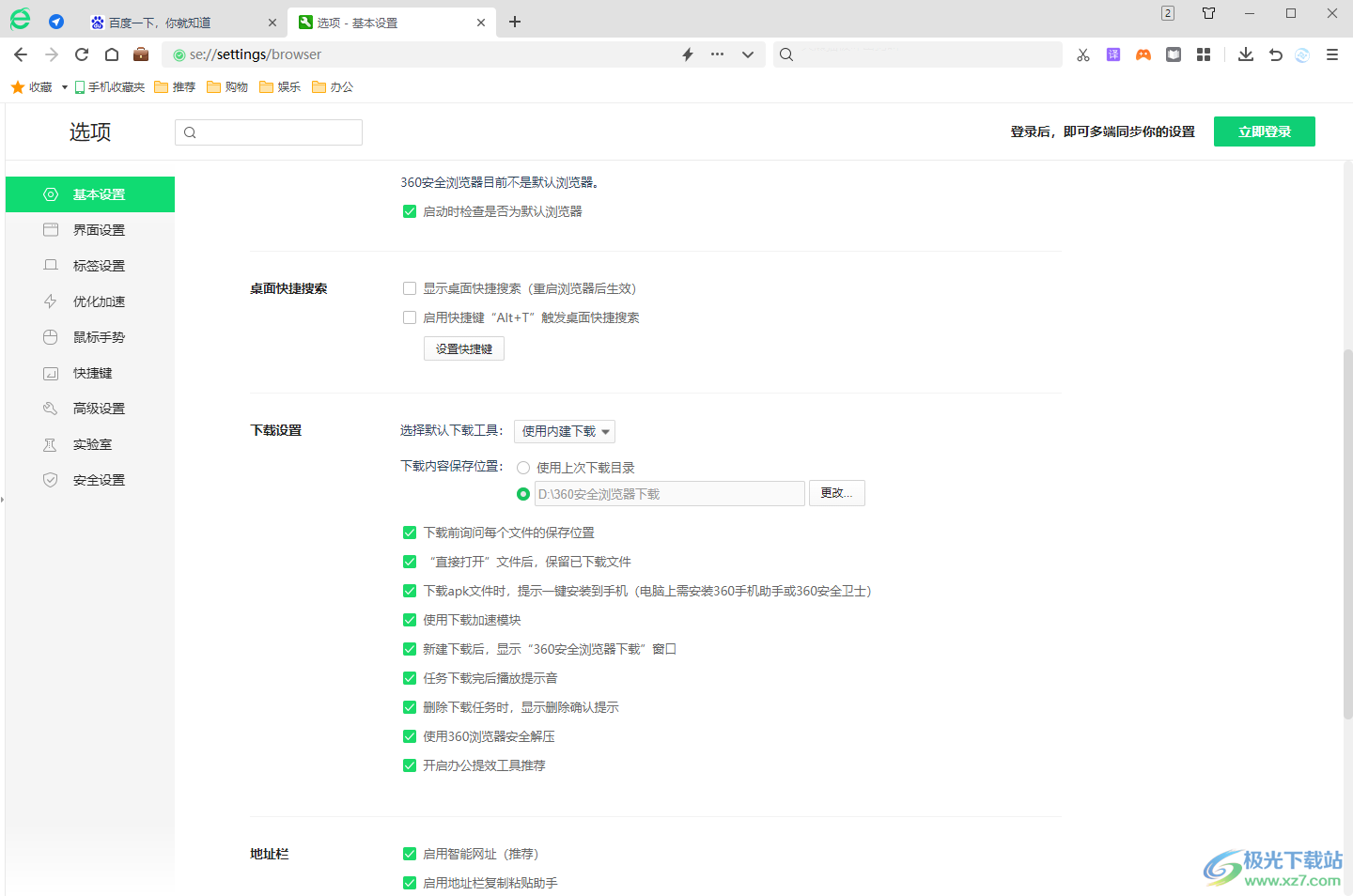Open 界面设置 in the sidebar

(x=90, y=230)
